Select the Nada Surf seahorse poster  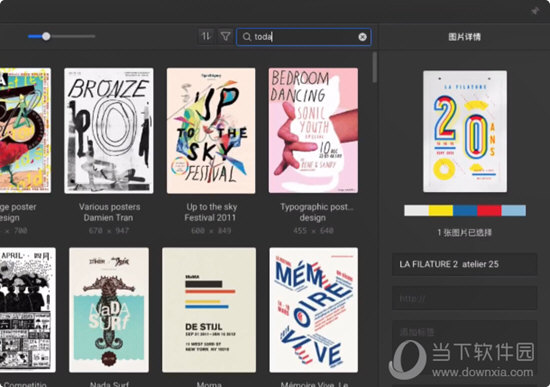tap(109, 310)
